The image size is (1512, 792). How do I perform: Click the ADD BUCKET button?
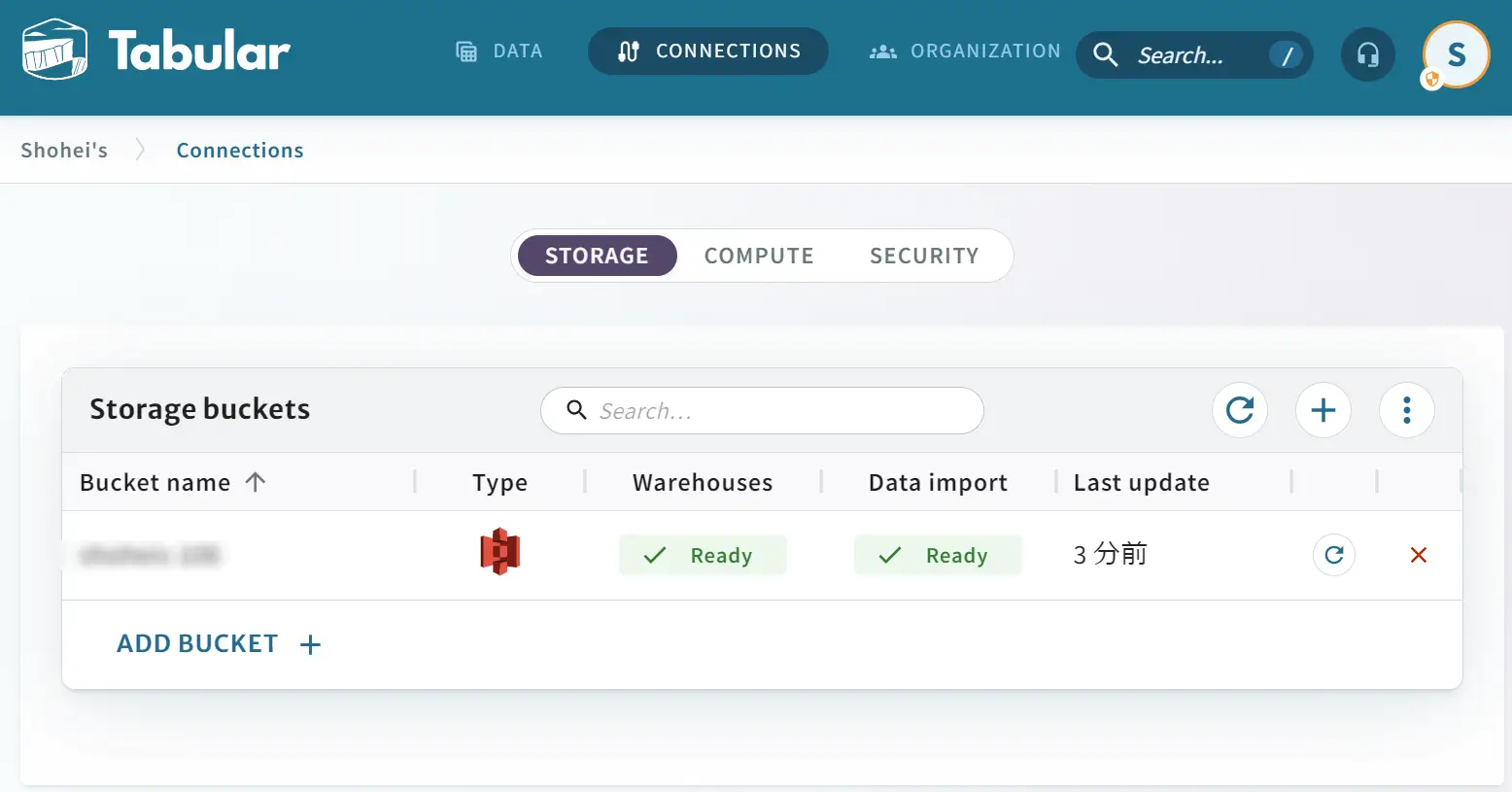[220, 644]
